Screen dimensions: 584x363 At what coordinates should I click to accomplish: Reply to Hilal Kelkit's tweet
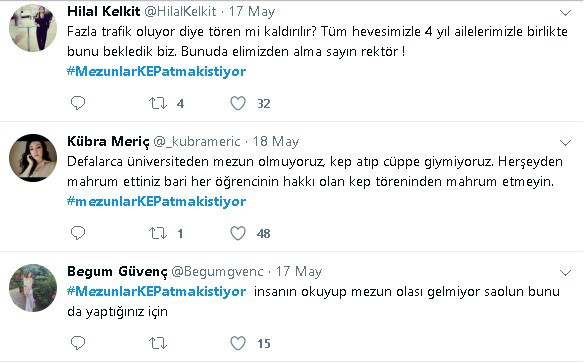point(78,103)
